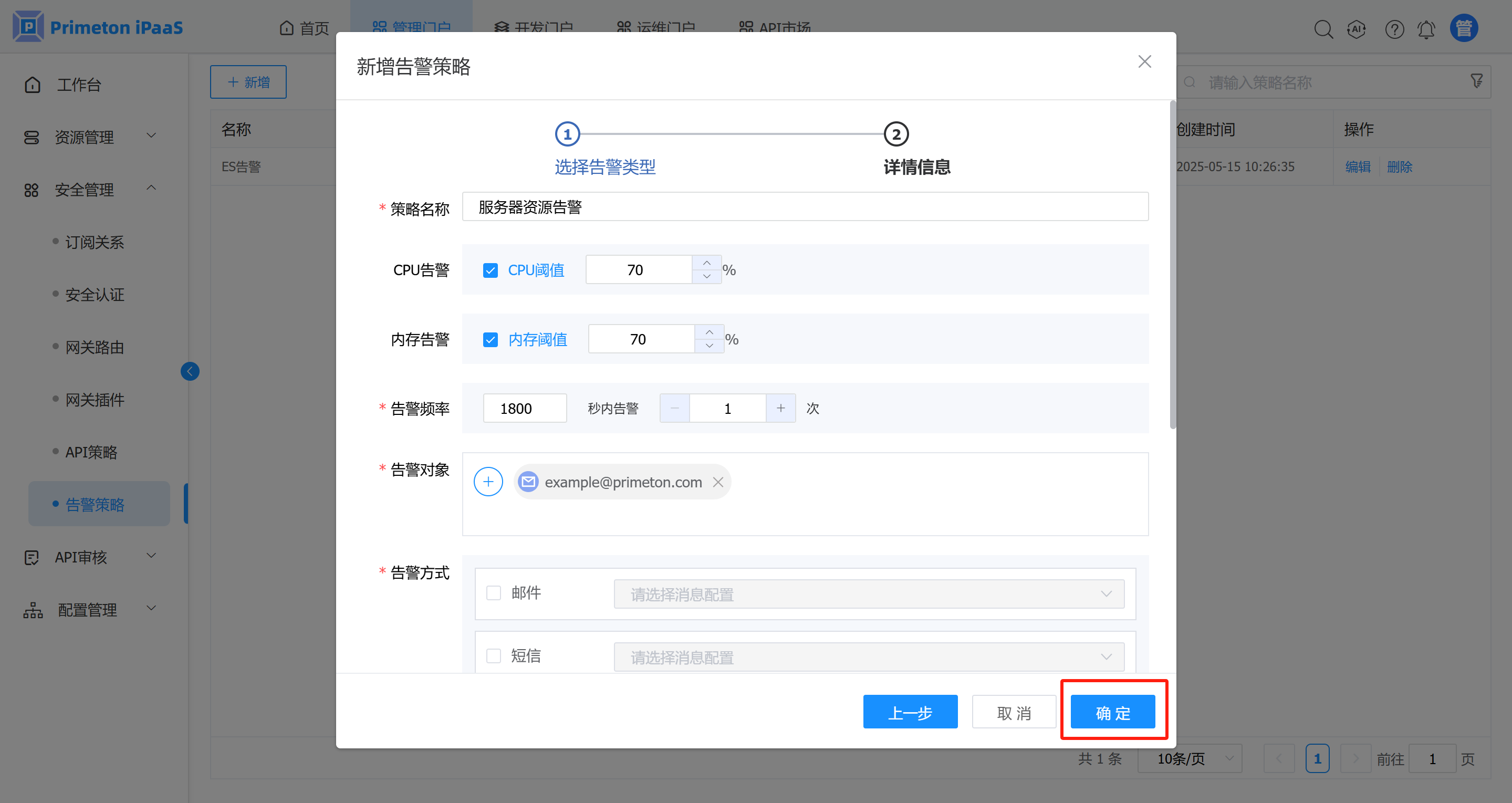Viewport: 1512px width, 803px height.
Task: Click the plus icon to add alert recipient
Action: coord(488,482)
